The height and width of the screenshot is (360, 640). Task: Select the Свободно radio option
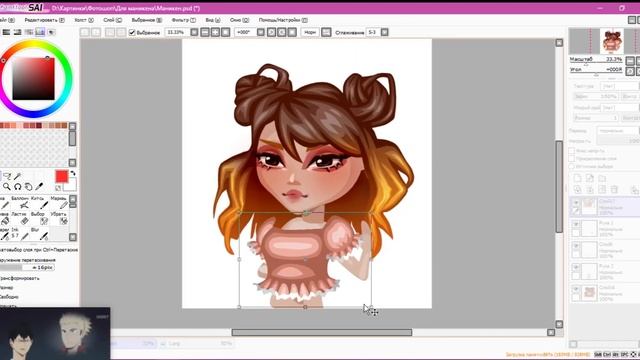[x=9, y=297]
